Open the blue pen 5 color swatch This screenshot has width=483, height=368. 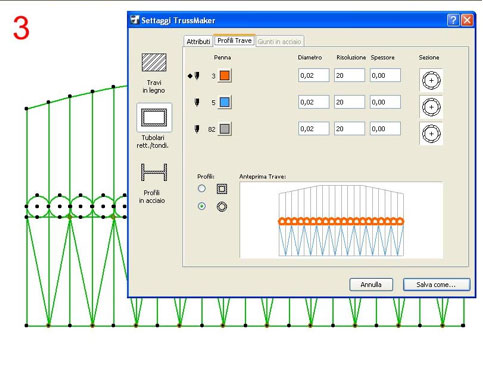click(x=225, y=102)
